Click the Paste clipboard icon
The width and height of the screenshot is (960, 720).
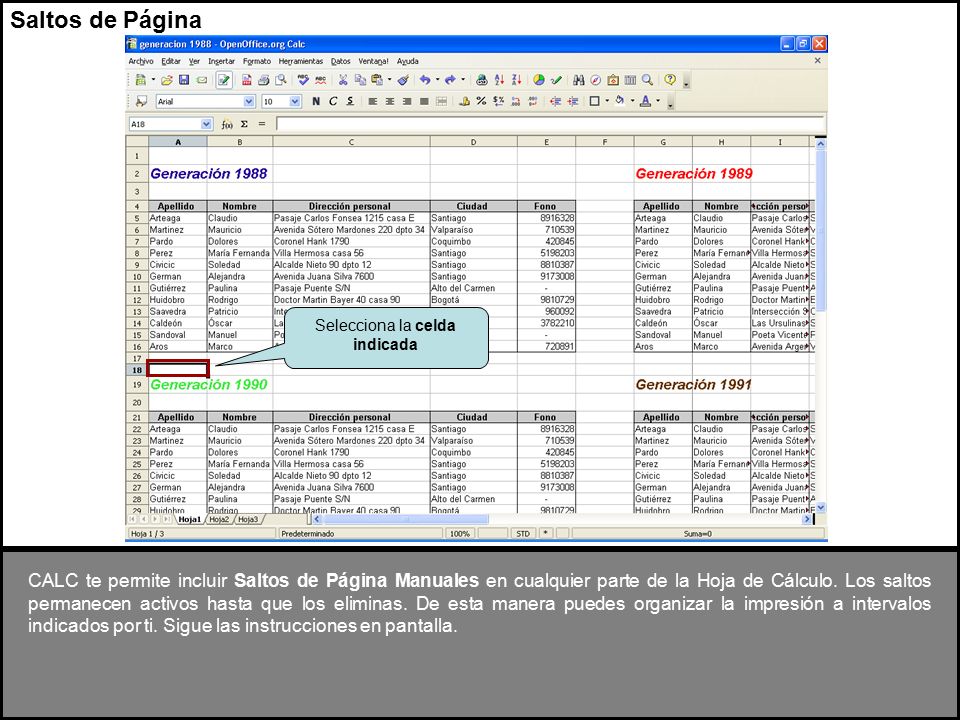pos(377,80)
